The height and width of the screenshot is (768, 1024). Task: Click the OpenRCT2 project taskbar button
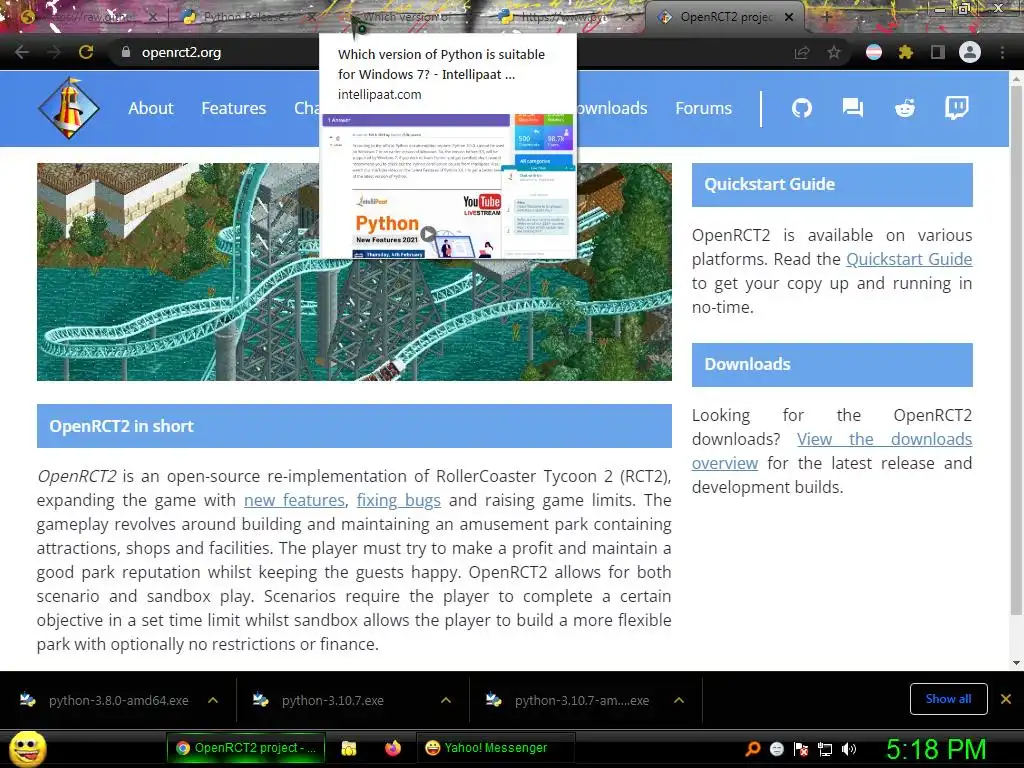pos(246,748)
